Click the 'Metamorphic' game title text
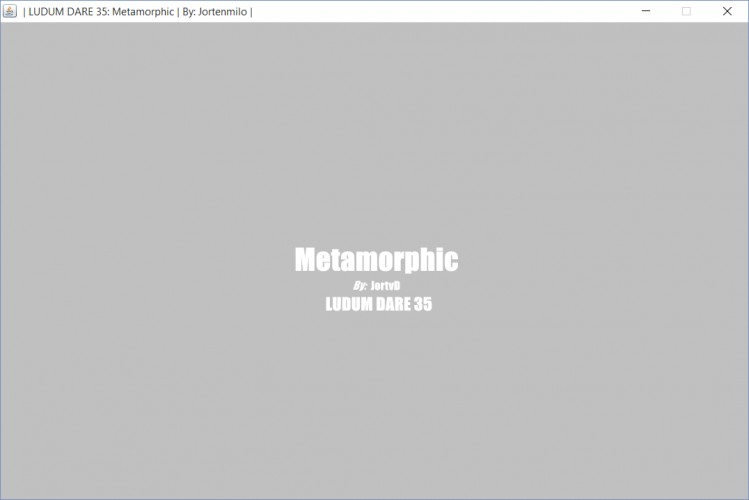Image resolution: width=749 pixels, height=500 pixels. pyautogui.click(x=376, y=260)
